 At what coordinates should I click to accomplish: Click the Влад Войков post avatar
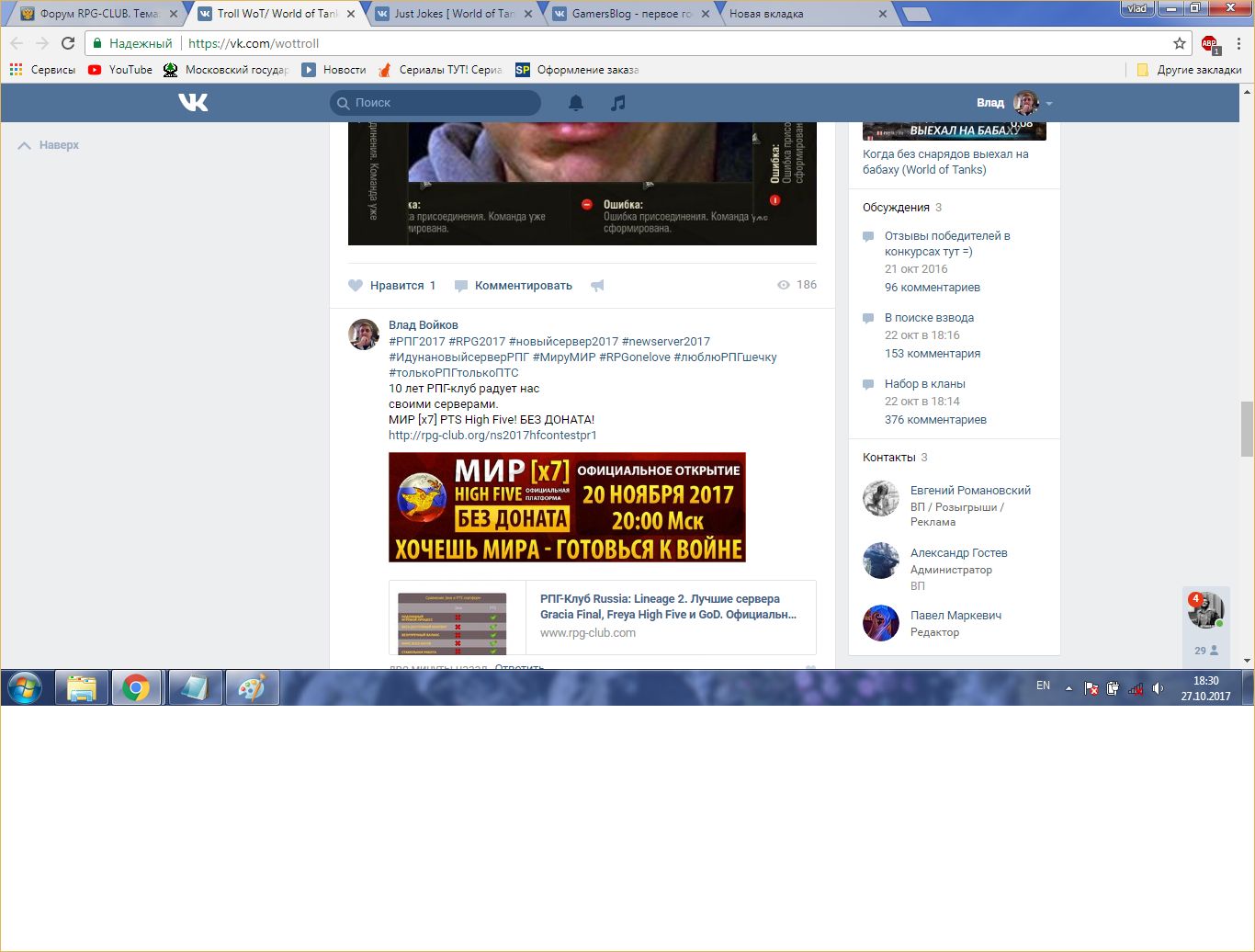click(364, 334)
